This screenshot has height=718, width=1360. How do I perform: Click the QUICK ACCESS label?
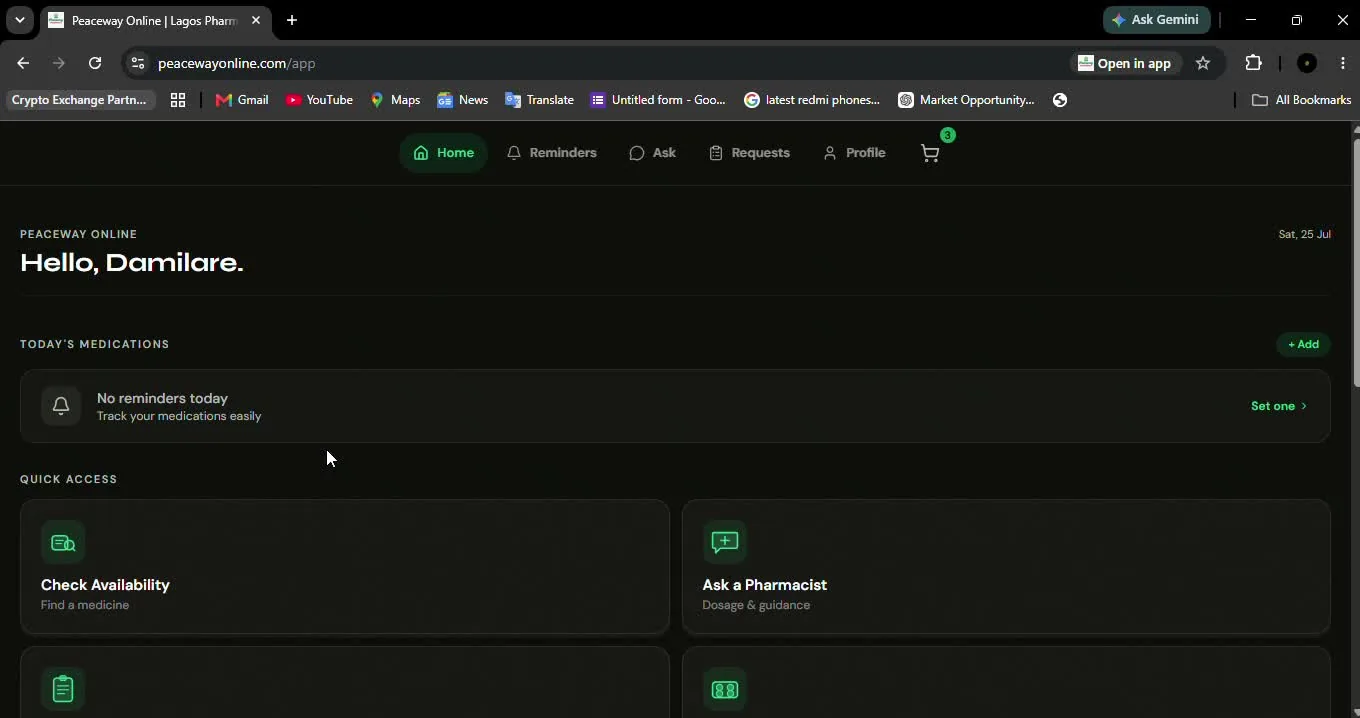68,479
